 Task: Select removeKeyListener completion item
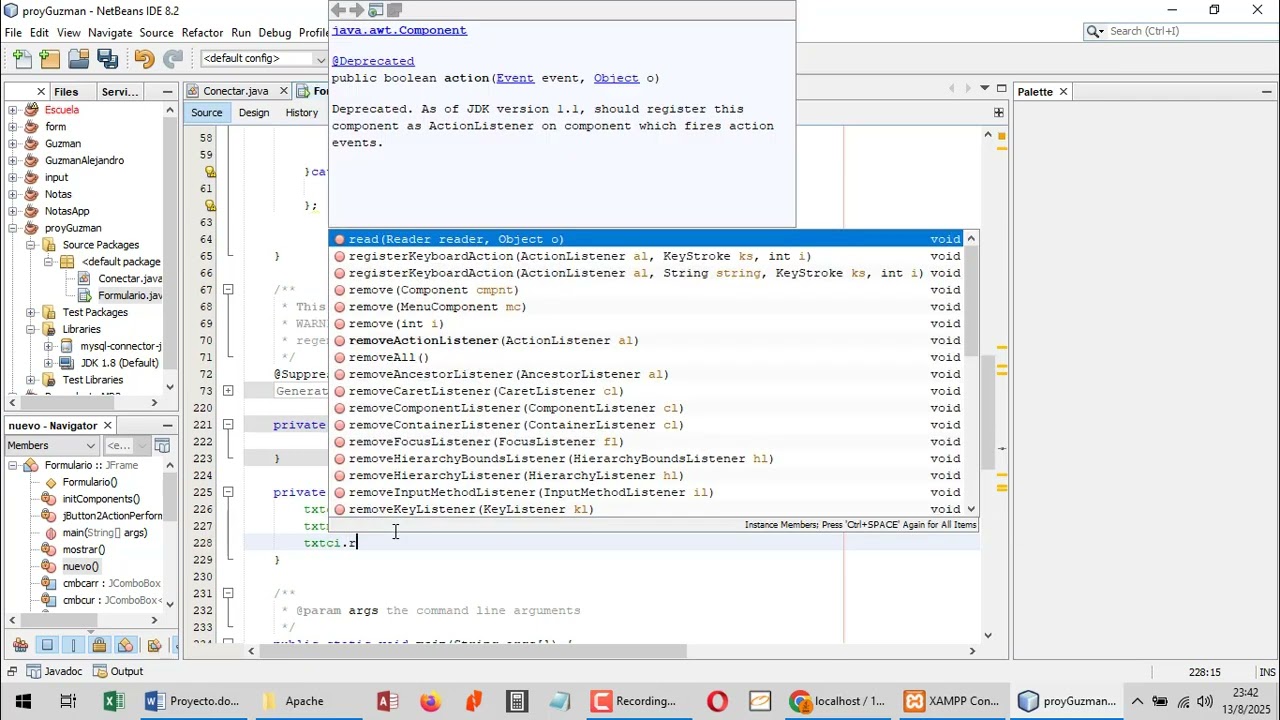(646, 510)
